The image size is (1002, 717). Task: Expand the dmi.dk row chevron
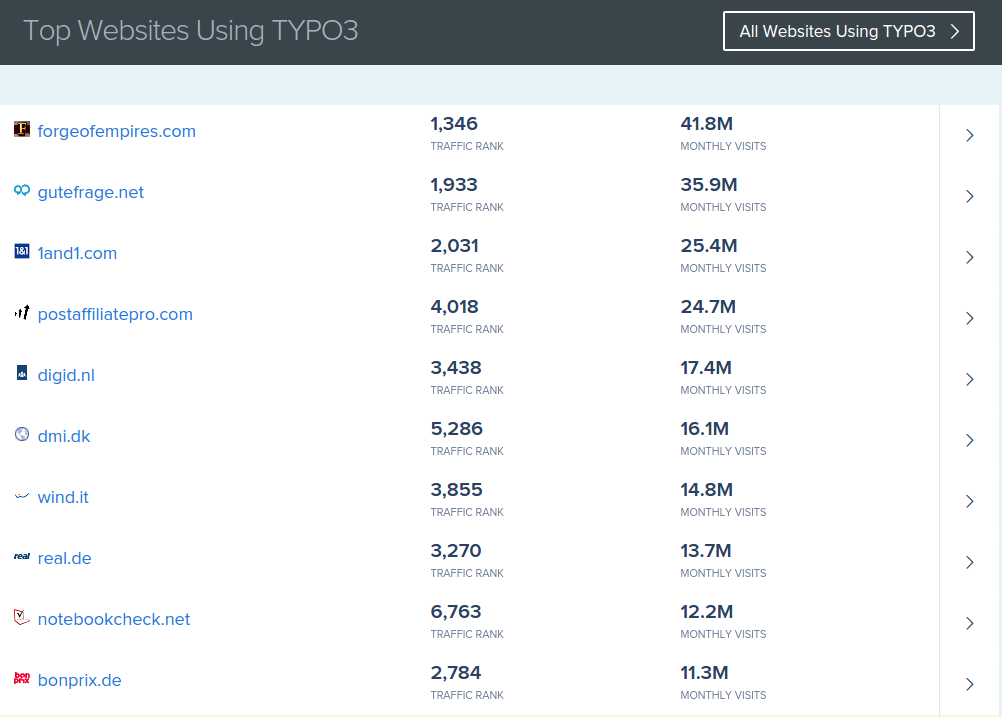point(969,440)
